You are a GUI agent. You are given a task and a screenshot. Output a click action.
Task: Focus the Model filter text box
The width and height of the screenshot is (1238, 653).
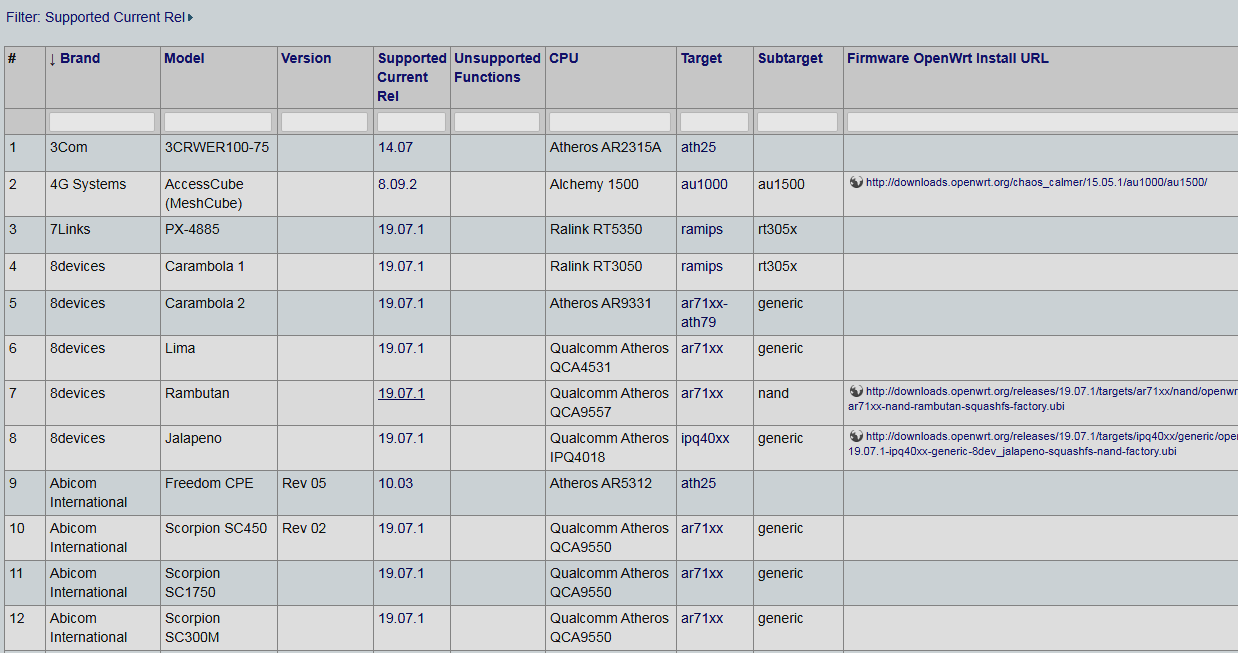click(217, 122)
